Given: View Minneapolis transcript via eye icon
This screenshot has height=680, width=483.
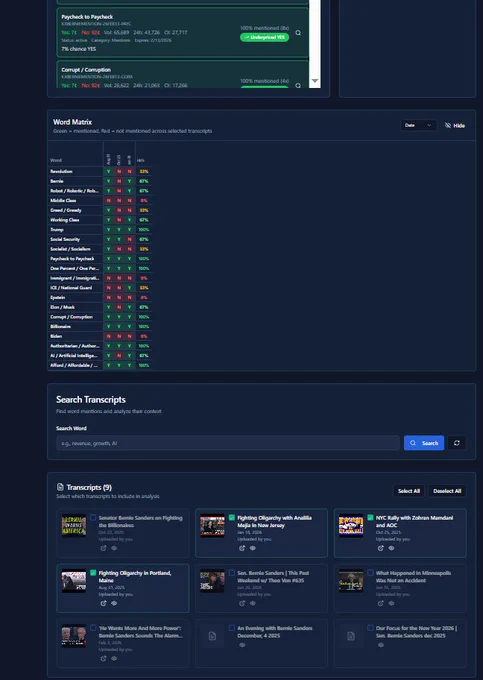Looking at the screenshot, I should pos(392,603).
